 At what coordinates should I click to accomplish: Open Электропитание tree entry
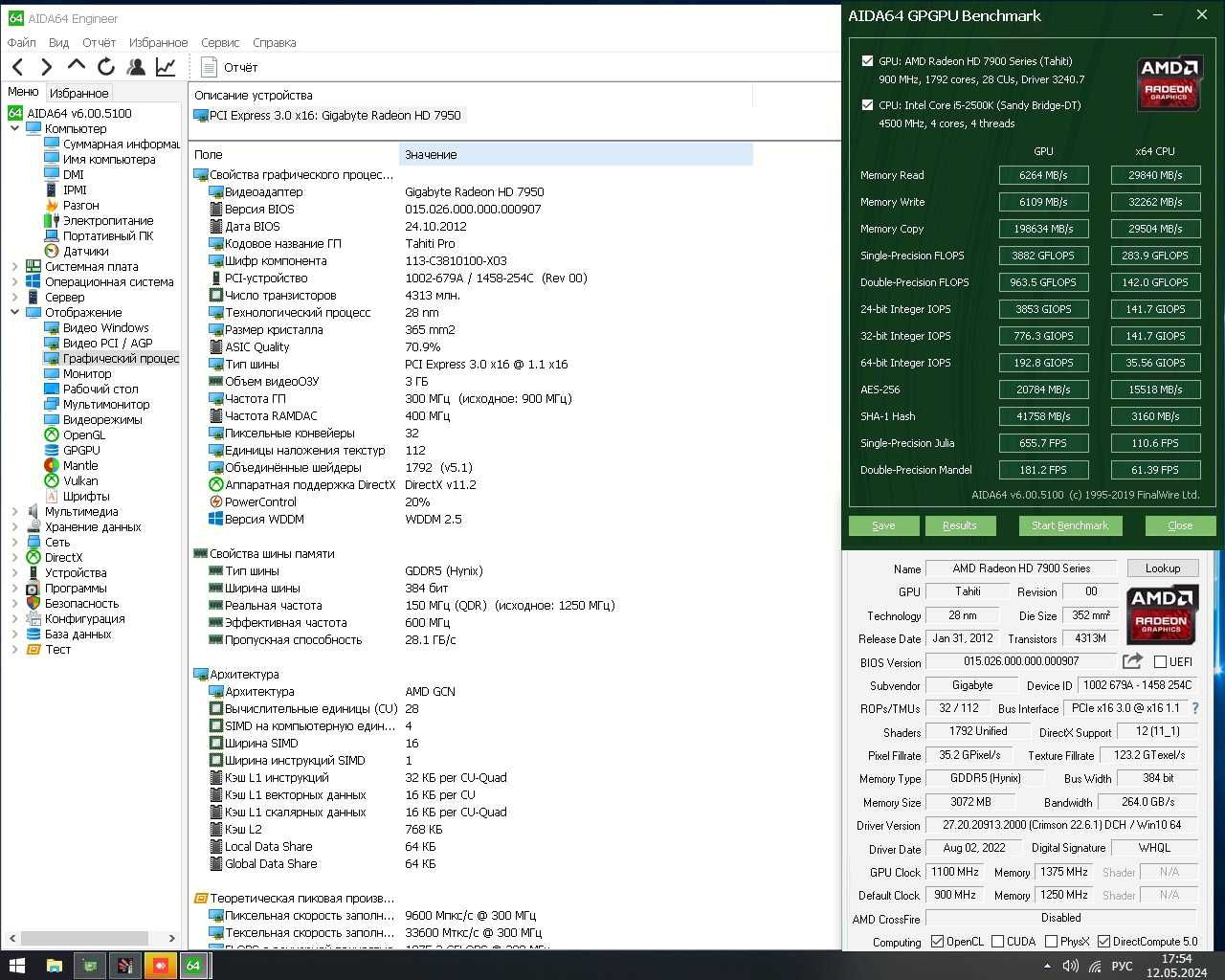tap(108, 220)
